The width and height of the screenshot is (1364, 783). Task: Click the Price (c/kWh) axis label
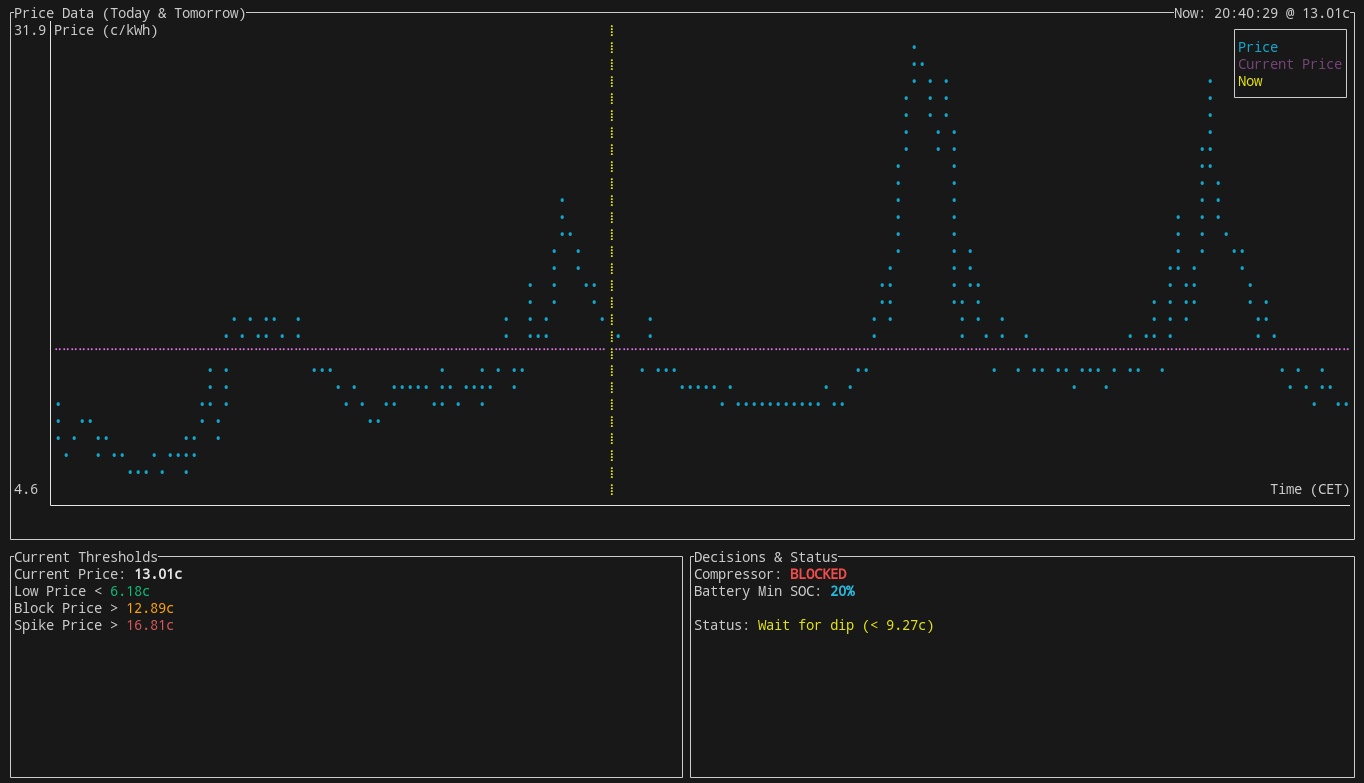coord(106,30)
